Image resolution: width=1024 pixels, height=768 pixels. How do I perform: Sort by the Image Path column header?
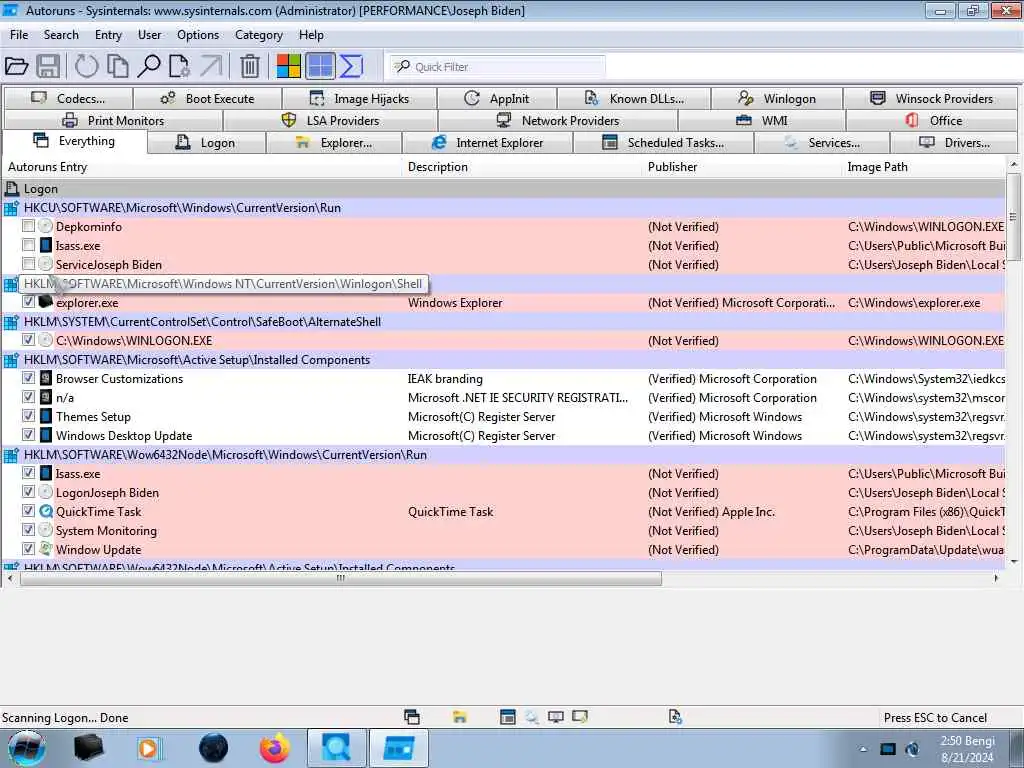(924, 167)
